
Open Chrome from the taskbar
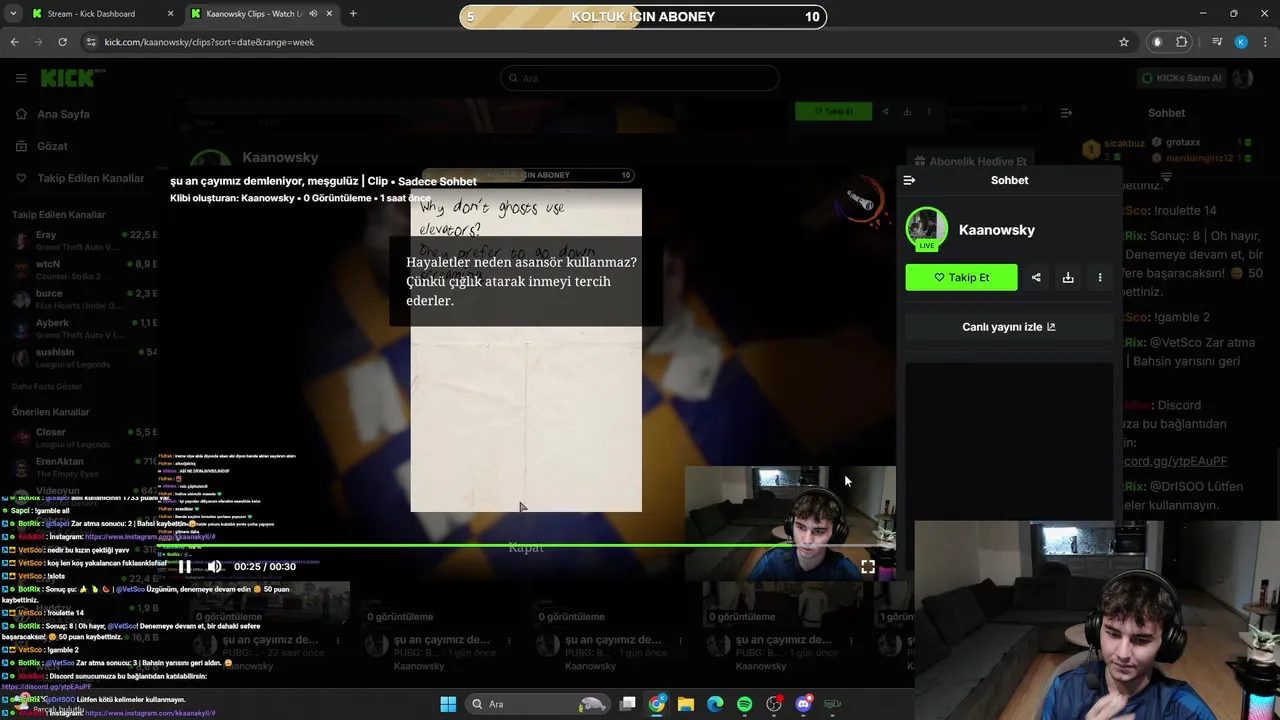point(657,704)
